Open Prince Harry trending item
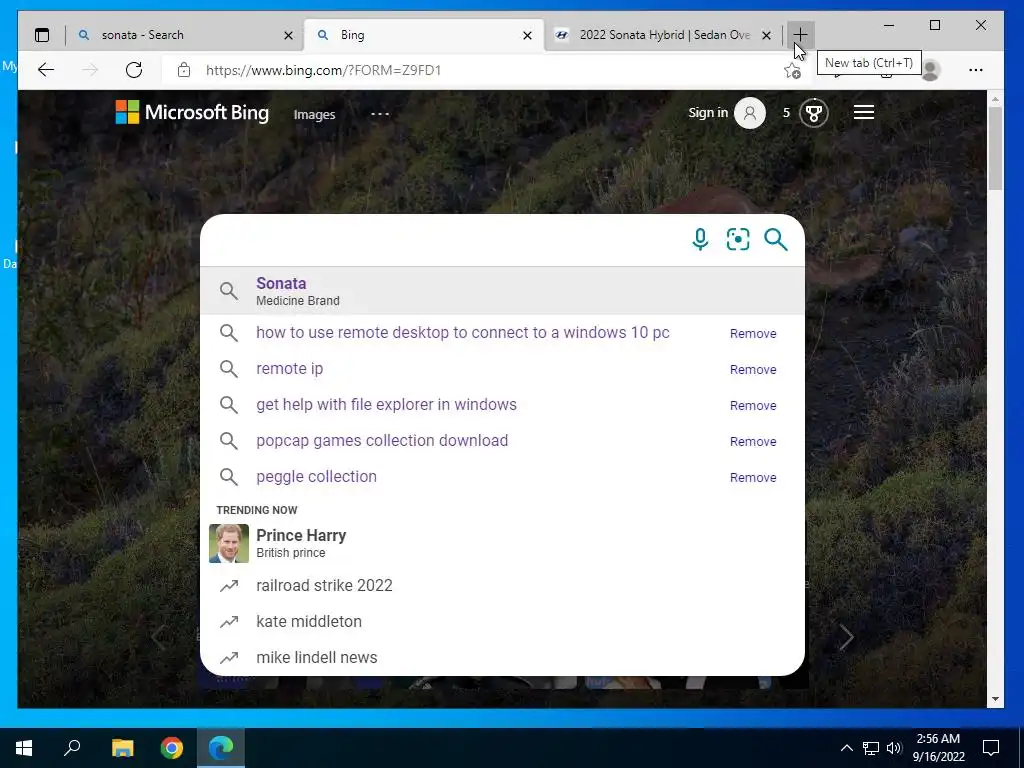The image size is (1024, 768). point(502,543)
